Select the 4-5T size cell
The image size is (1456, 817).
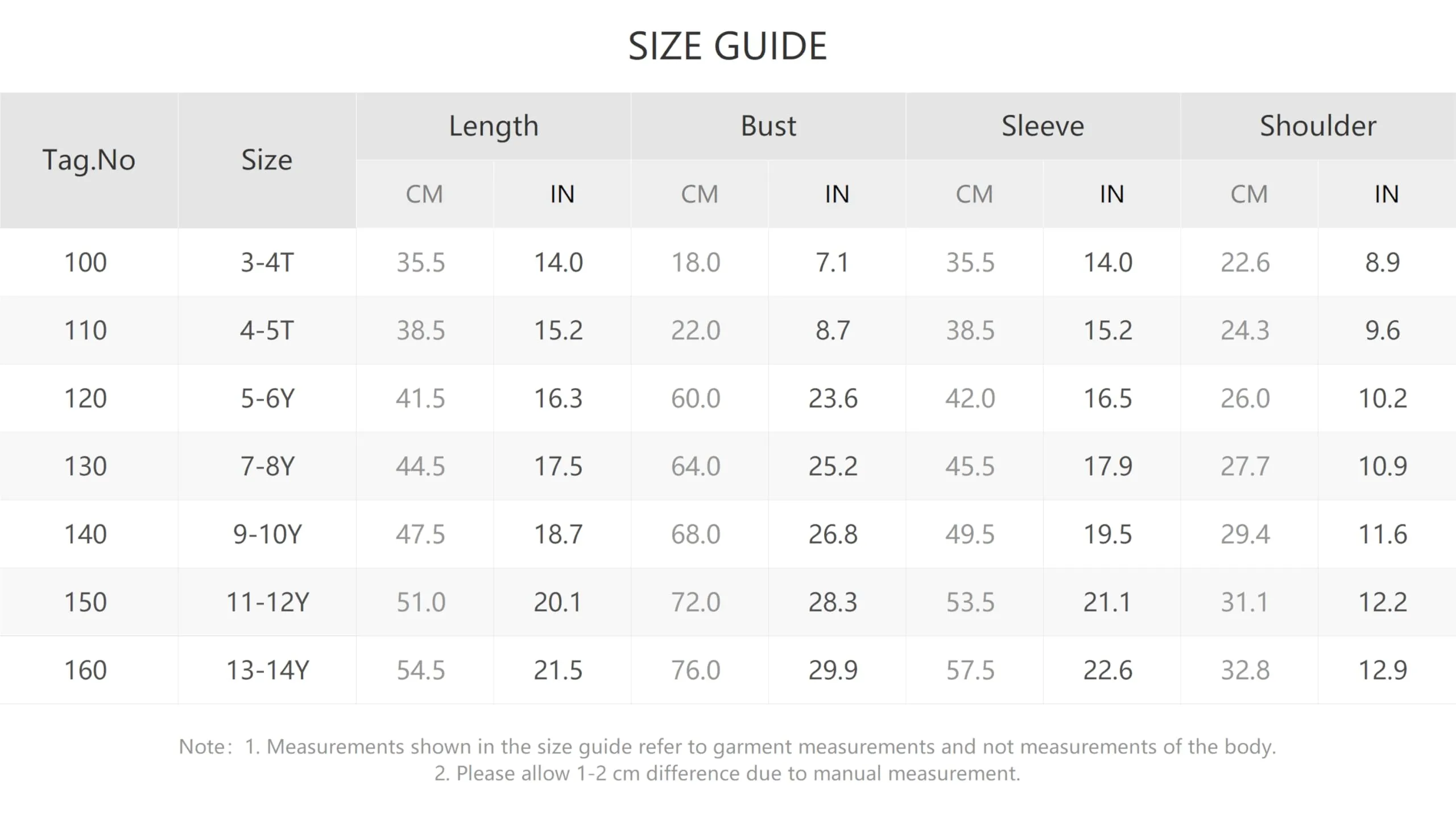tap(267, 330)
